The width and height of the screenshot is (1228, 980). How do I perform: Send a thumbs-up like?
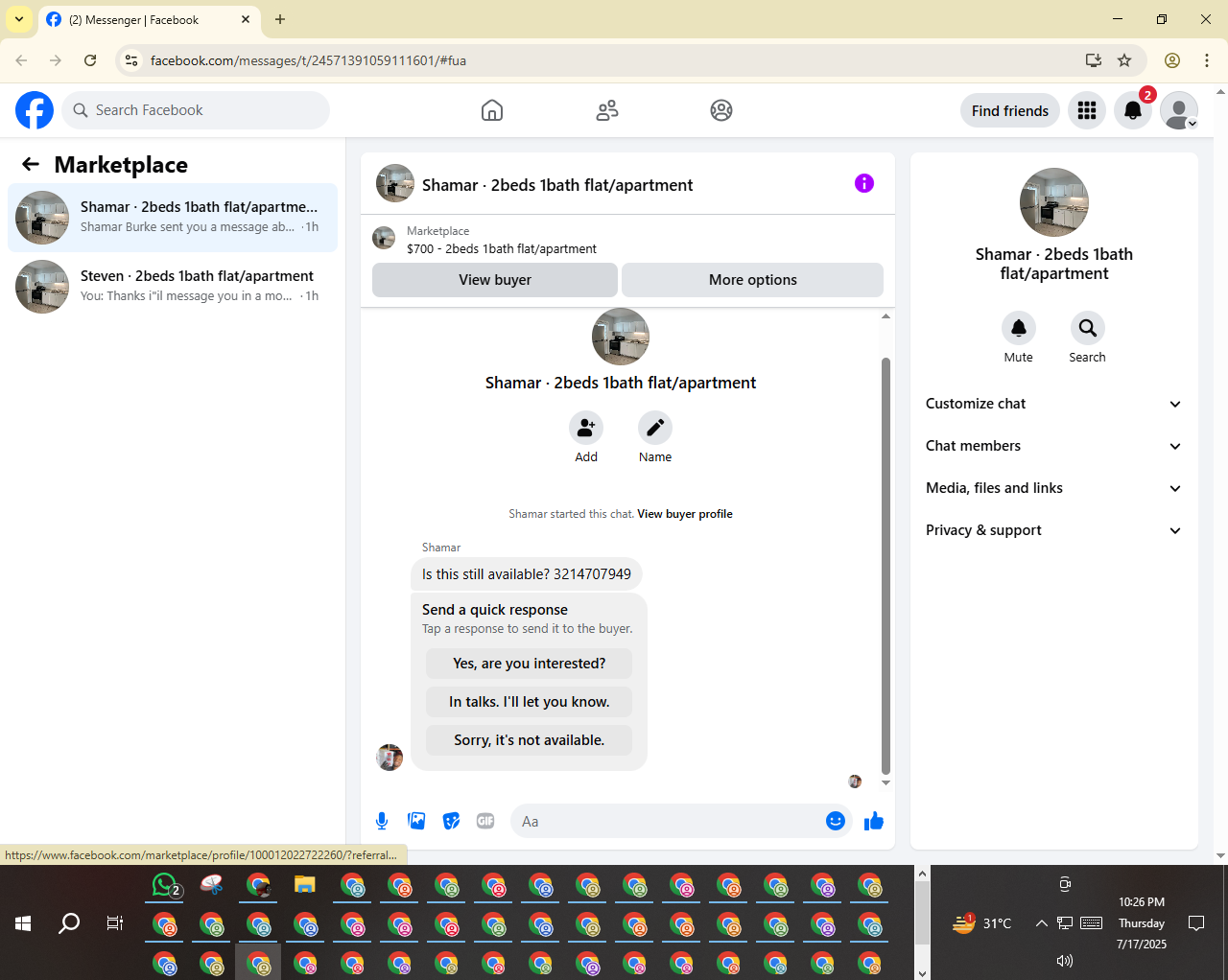click(x=874, y=821)
